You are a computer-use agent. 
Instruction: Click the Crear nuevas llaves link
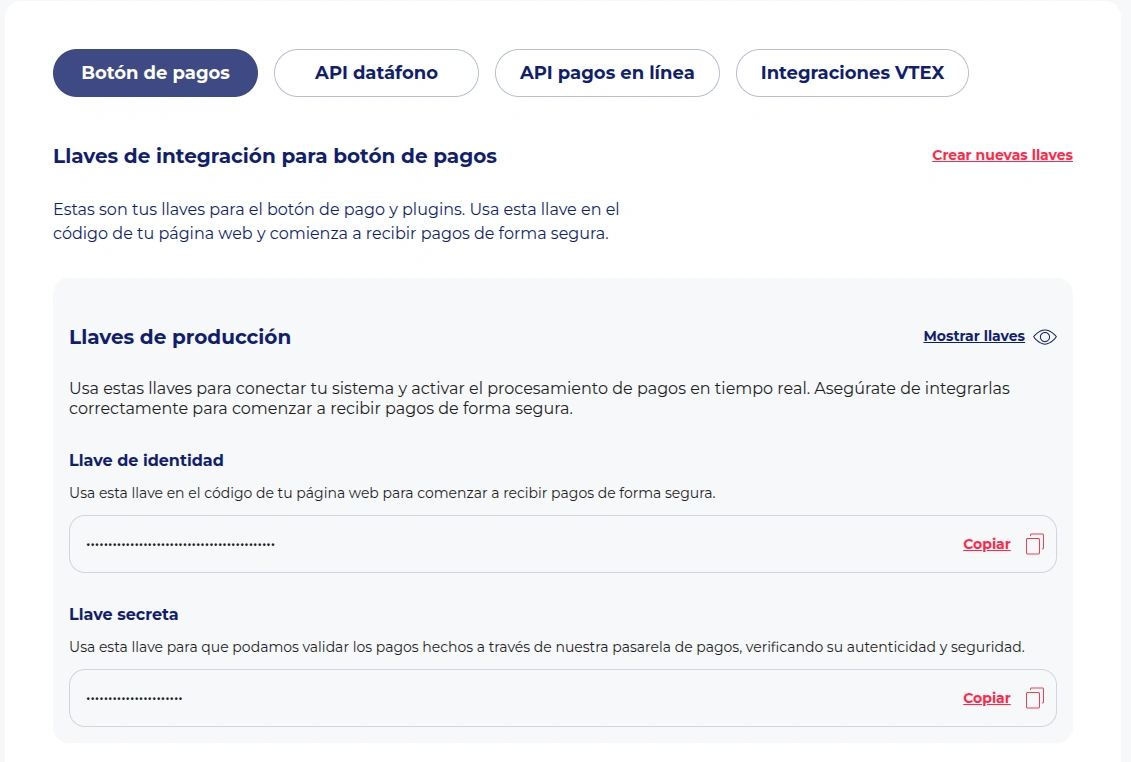[1001, 155]
